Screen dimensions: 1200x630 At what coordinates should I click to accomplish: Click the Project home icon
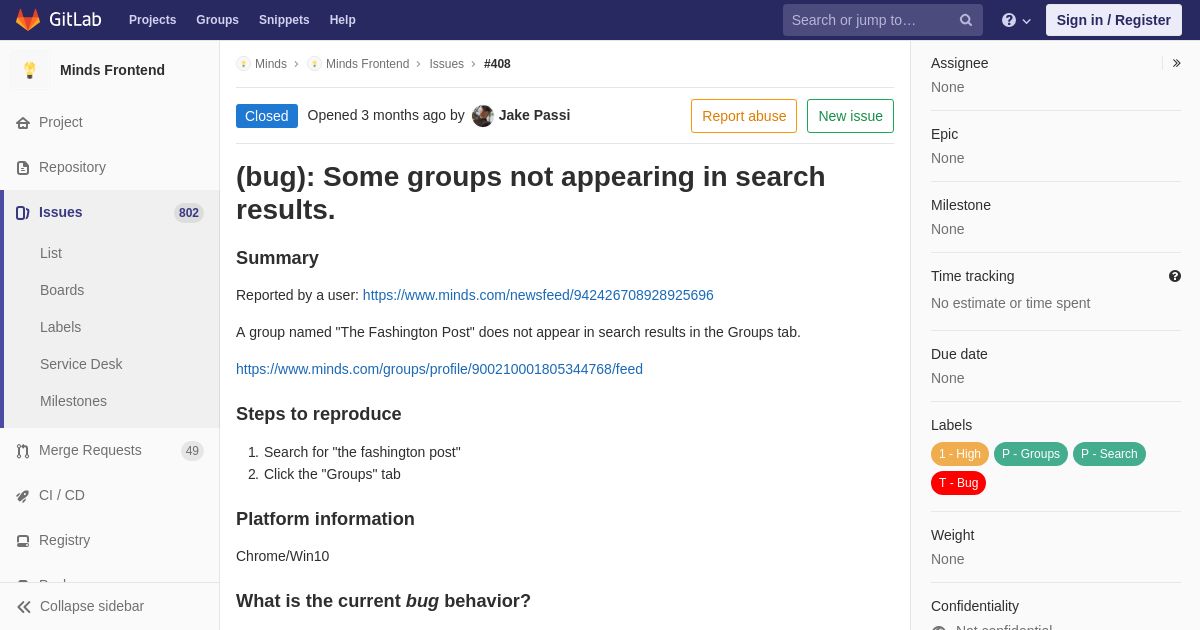click(x=23, y=123)
